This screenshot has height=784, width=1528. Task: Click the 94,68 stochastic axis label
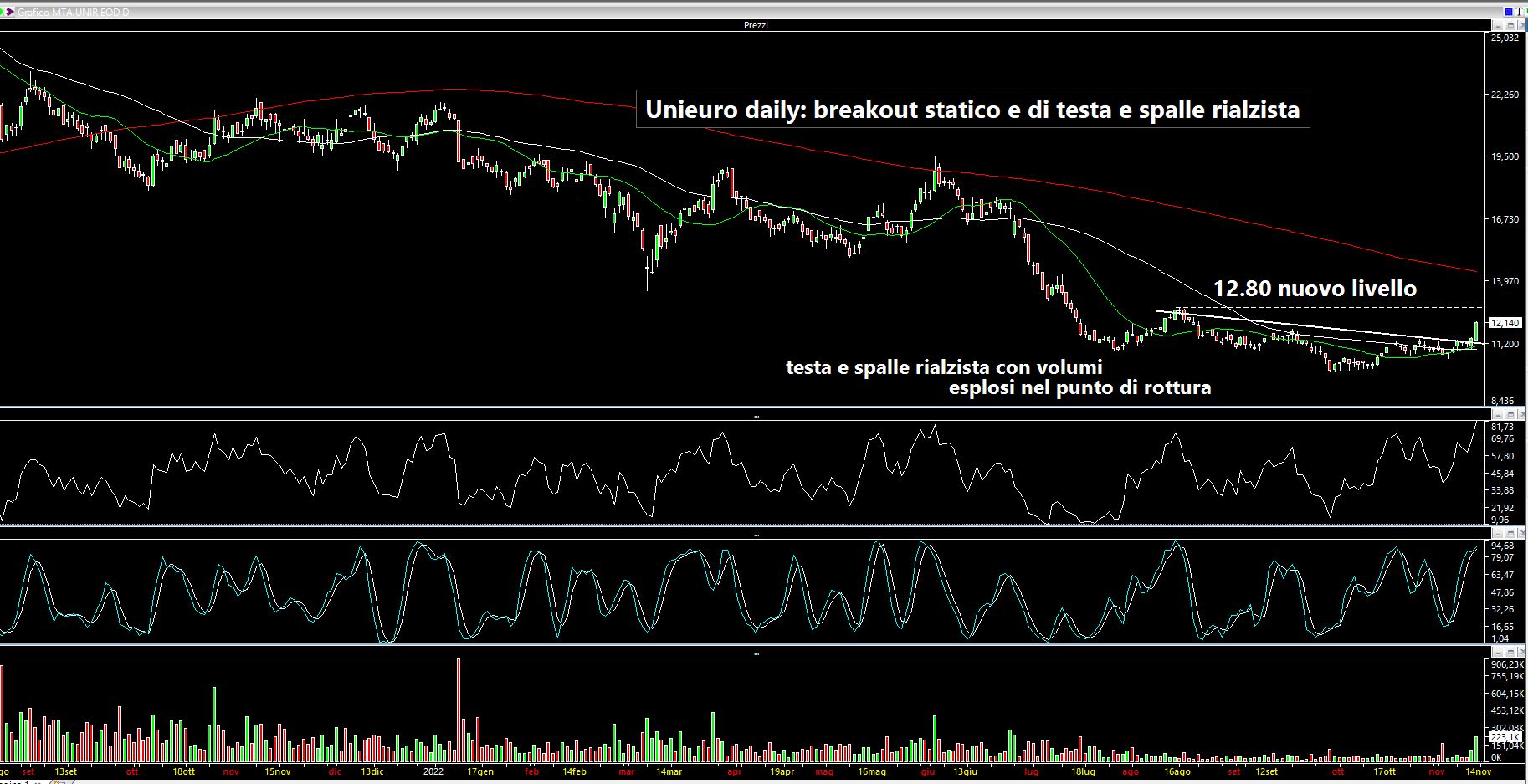(1502, 546)
